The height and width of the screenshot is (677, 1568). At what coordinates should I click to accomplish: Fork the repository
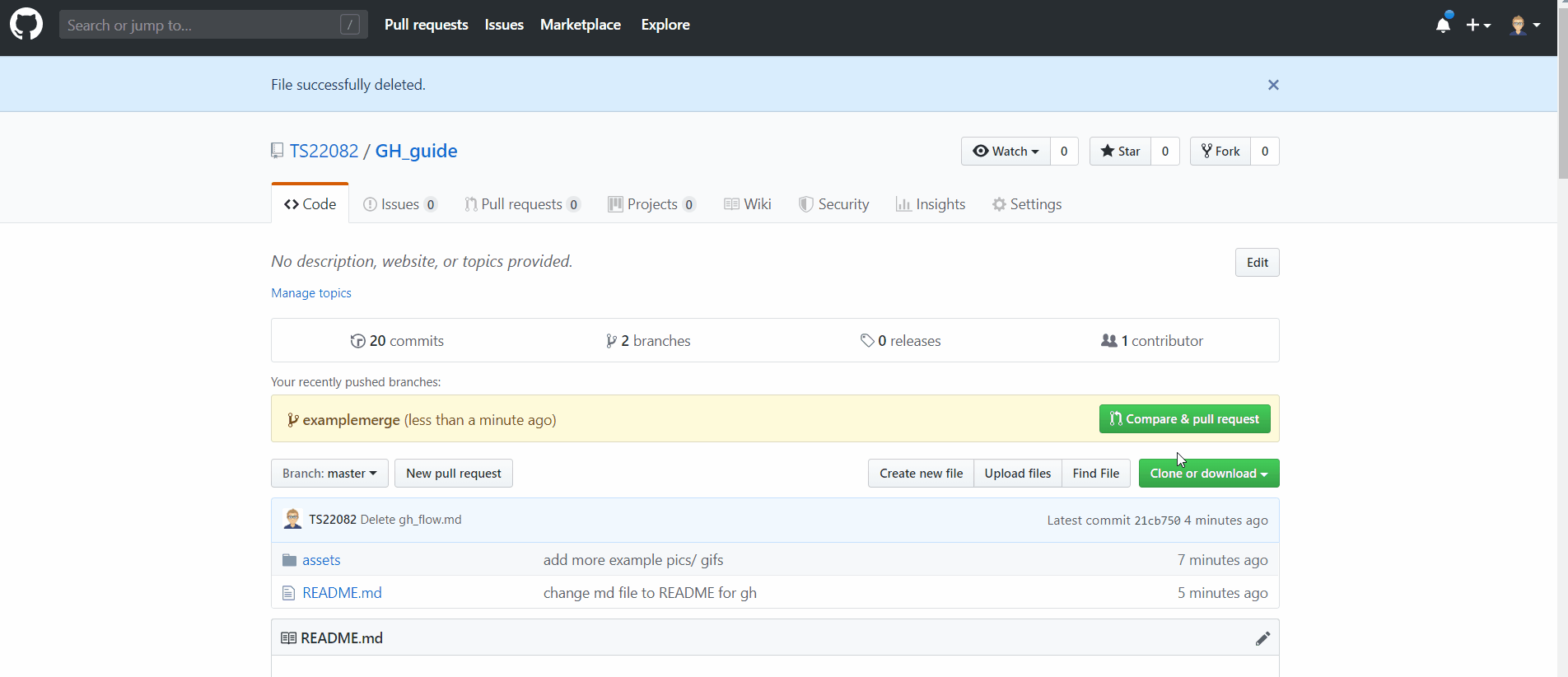(x=1220, y=151)
